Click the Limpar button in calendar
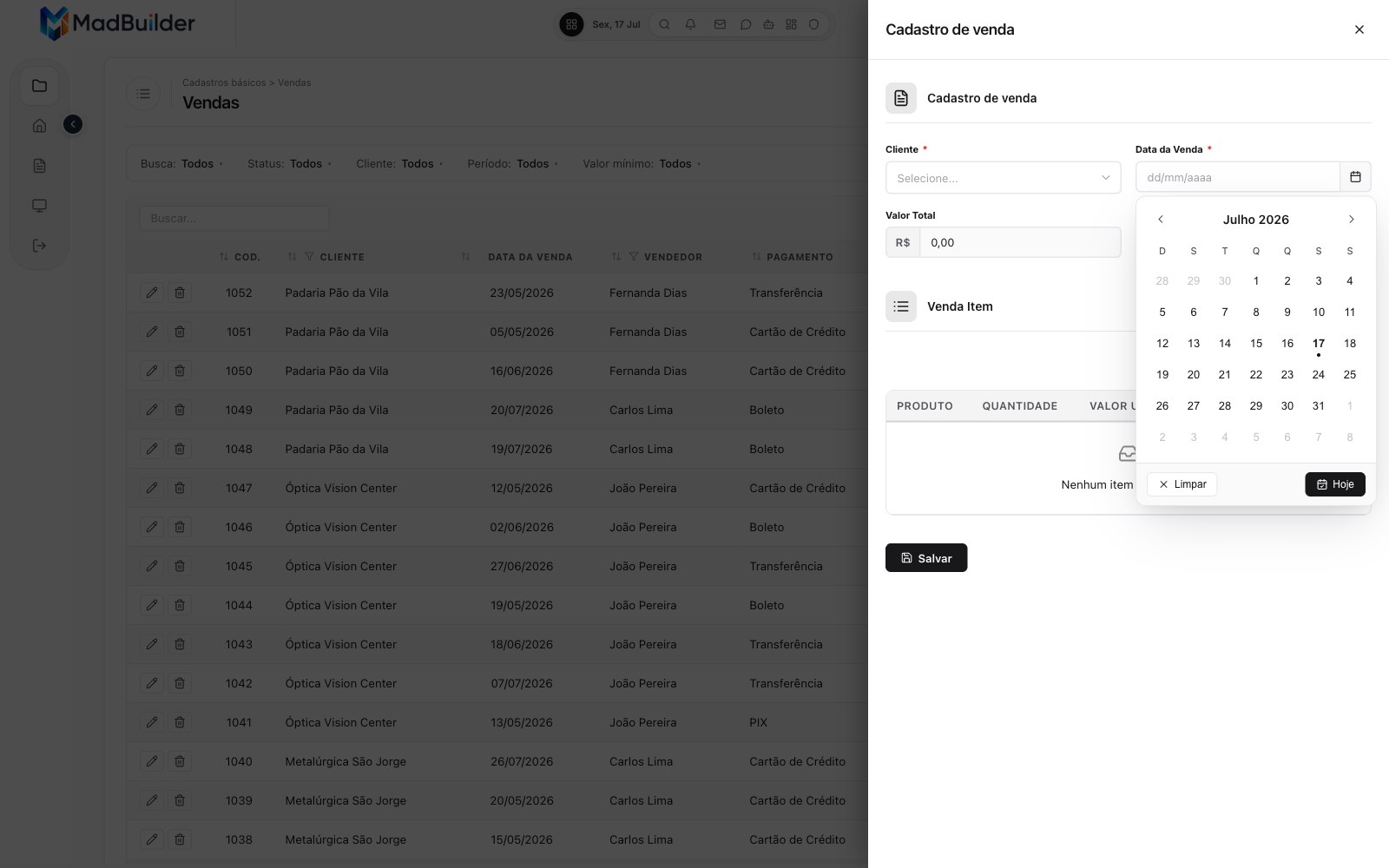The height and width of the screenshot is (868, 1389). click(1182, 484)
